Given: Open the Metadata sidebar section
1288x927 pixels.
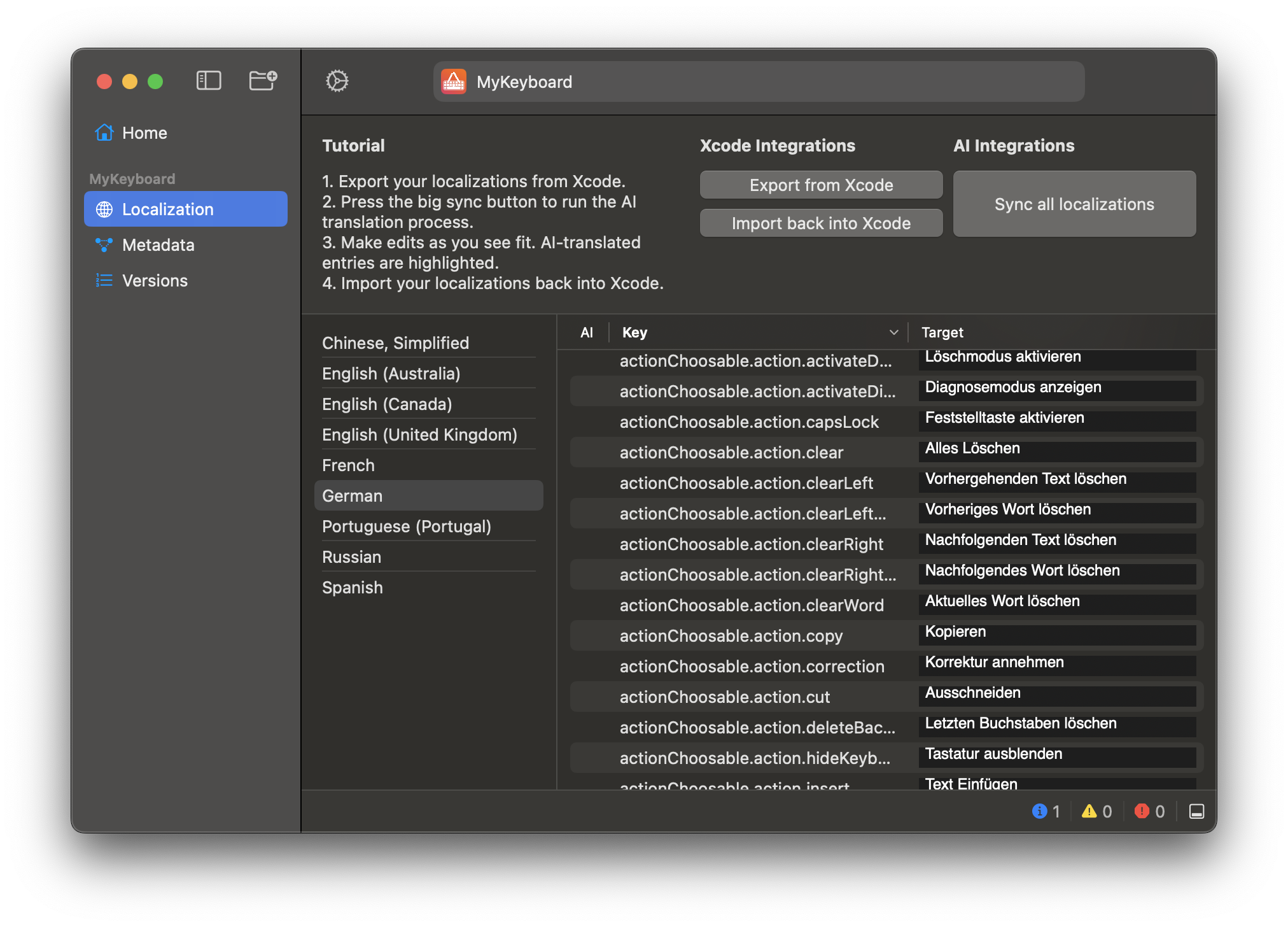Looking at the screenshot, I should (158, 245).
